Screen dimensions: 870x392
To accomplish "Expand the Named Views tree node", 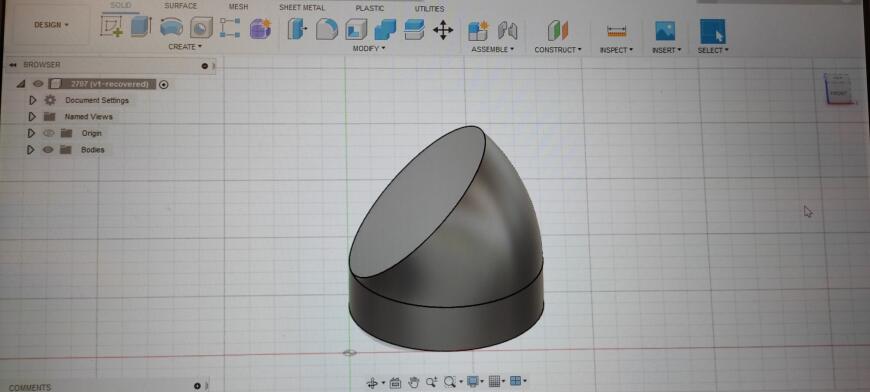I will coord(32,117).
